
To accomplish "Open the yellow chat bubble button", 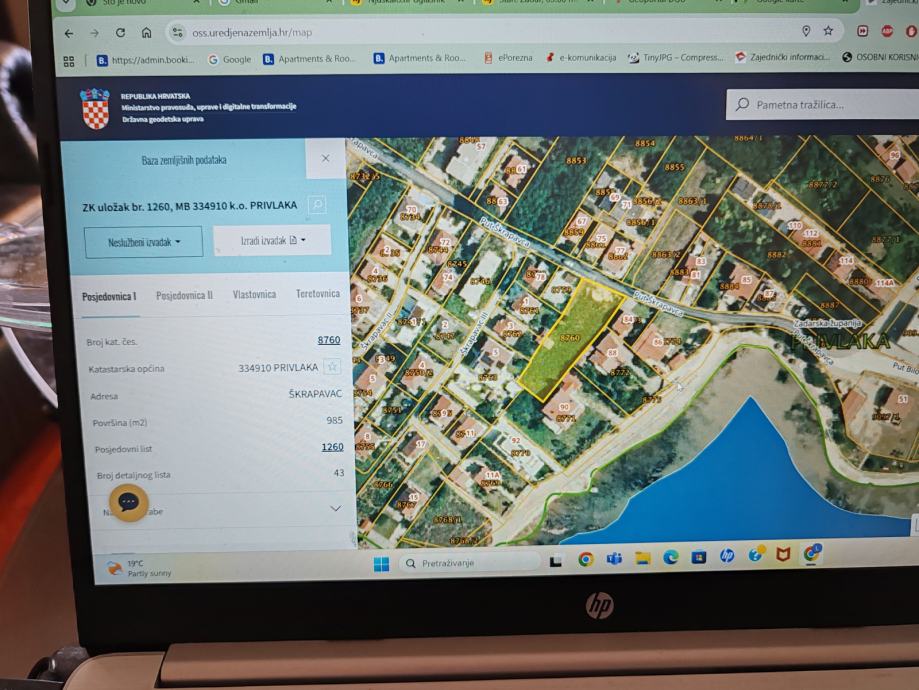I will [x=128, y=502].
